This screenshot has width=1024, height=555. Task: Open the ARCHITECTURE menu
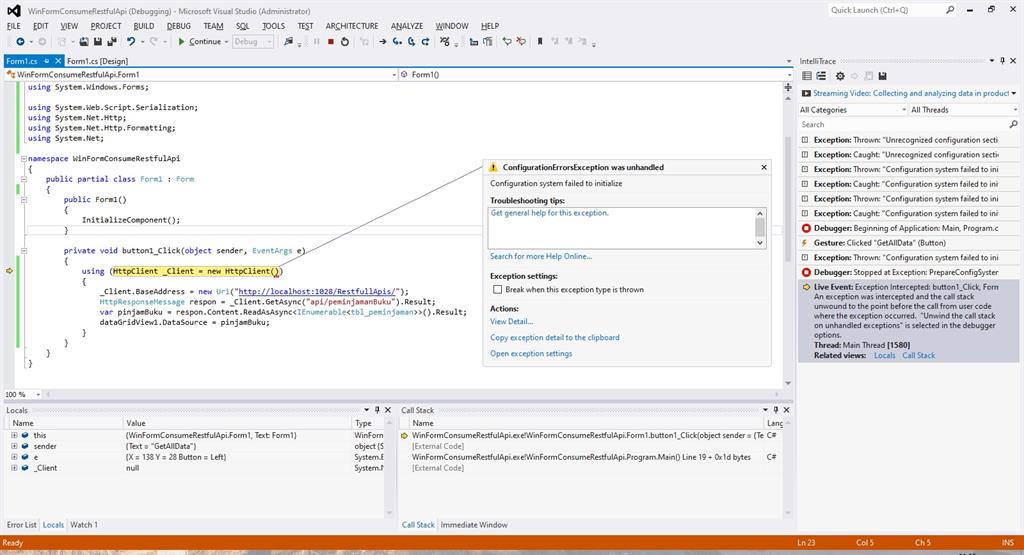[352, 26]
